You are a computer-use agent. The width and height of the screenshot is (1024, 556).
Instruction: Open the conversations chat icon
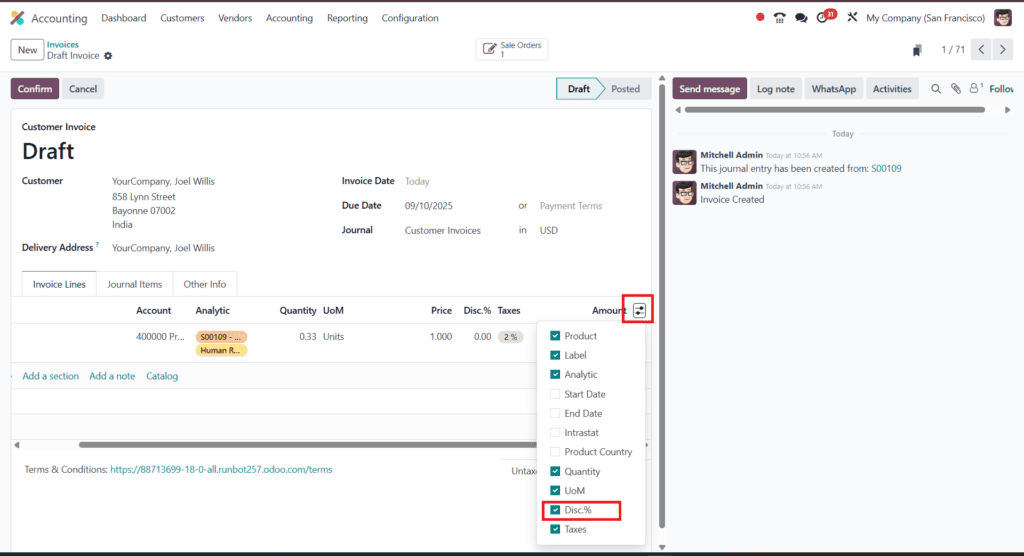coord(801,18)
